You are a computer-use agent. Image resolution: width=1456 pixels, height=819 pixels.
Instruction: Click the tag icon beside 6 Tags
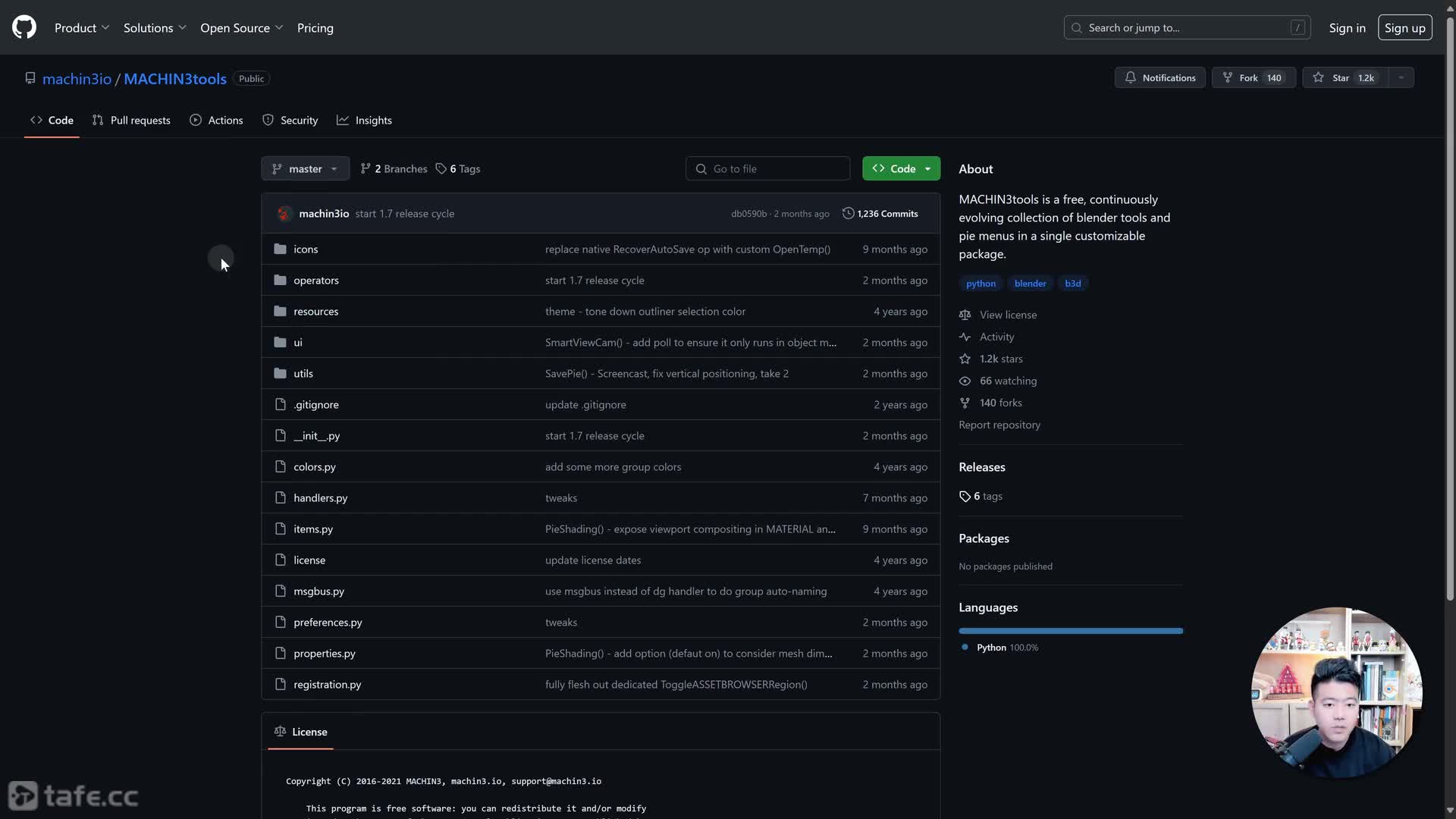[x=441, y=168]
